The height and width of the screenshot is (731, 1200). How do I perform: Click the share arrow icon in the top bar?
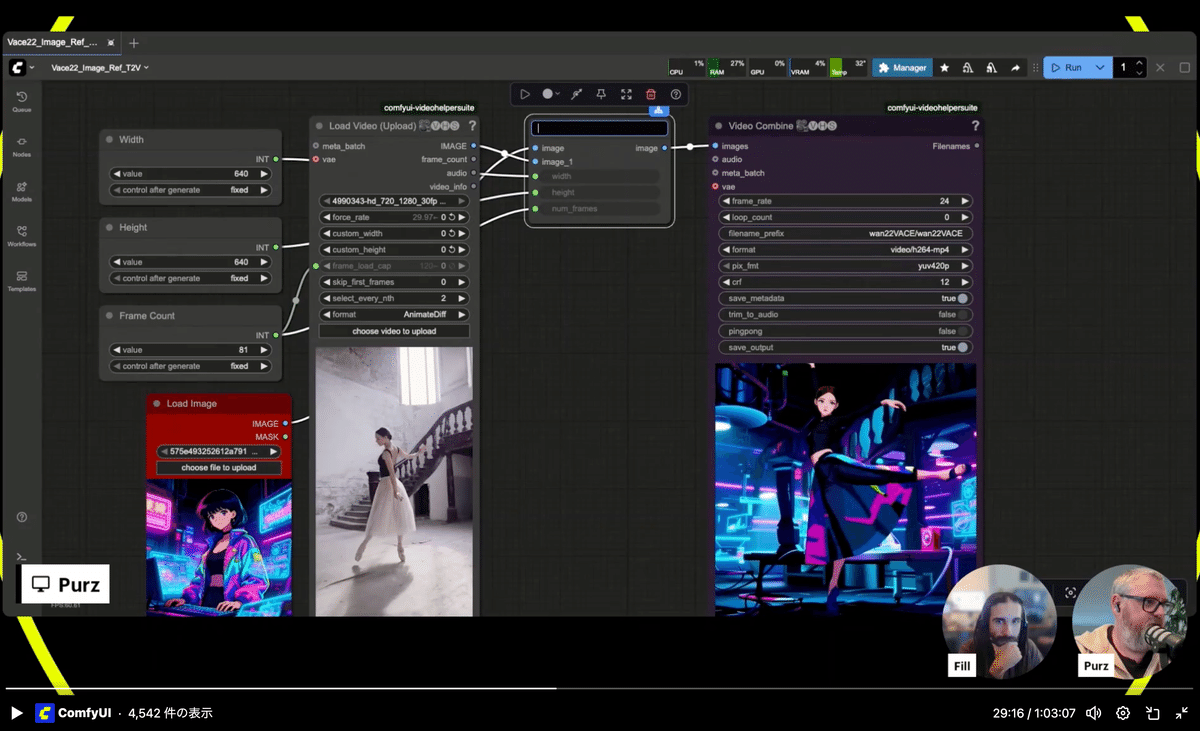coord(1016,68)
